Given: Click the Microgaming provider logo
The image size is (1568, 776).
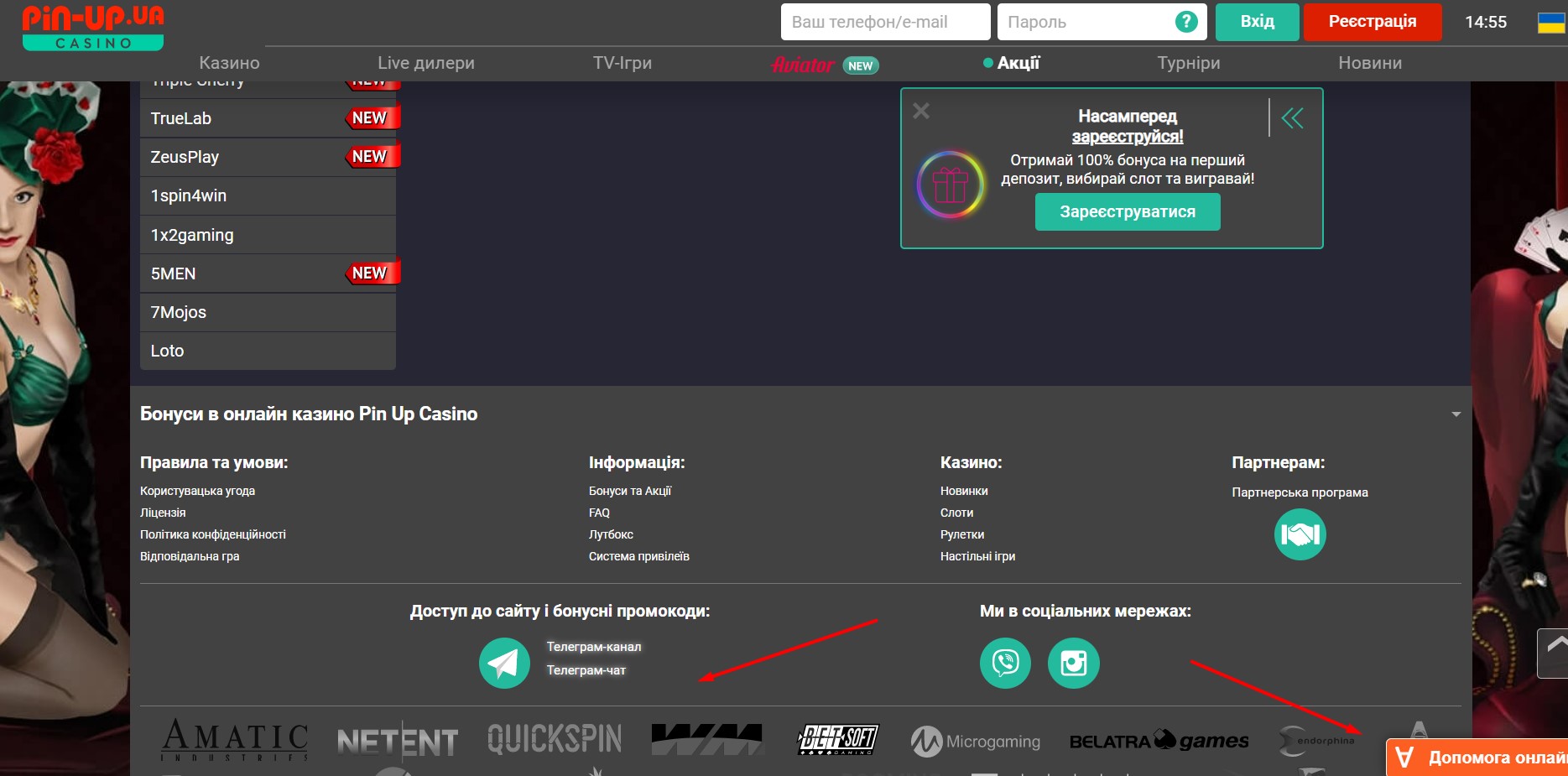Looking at the screenshot, I should click(x=976, y=742).
